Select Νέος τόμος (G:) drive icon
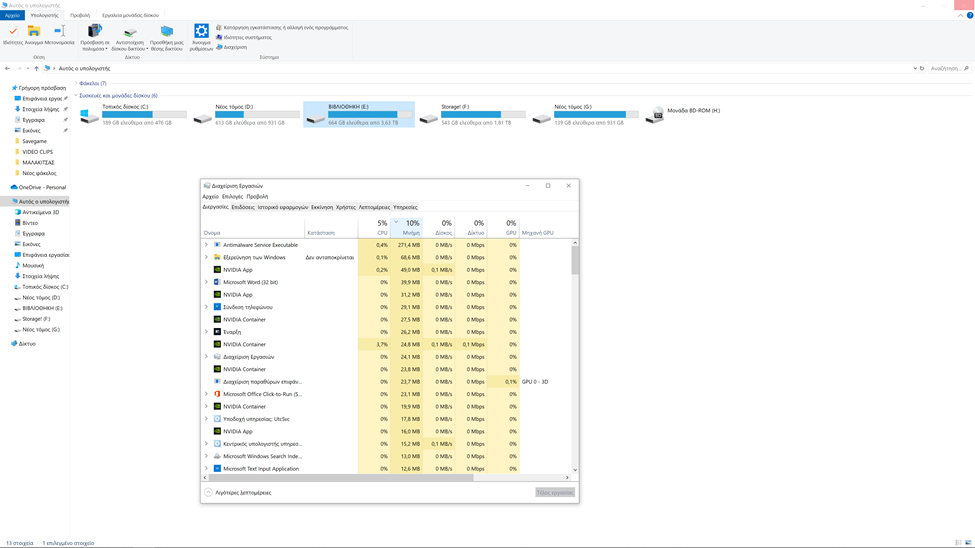 pyautogui.click(x=542, y=117)
